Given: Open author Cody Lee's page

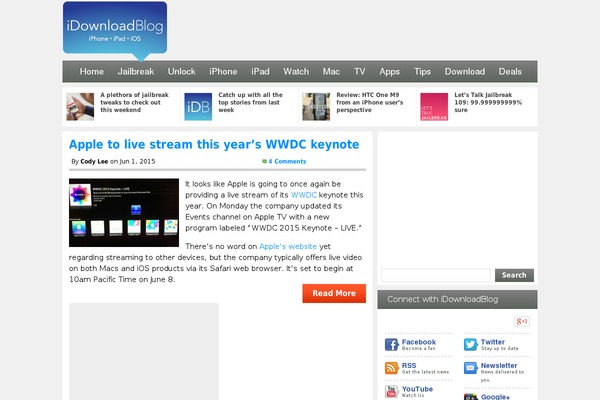Looking at the screenshot, I should pos(94,162).
